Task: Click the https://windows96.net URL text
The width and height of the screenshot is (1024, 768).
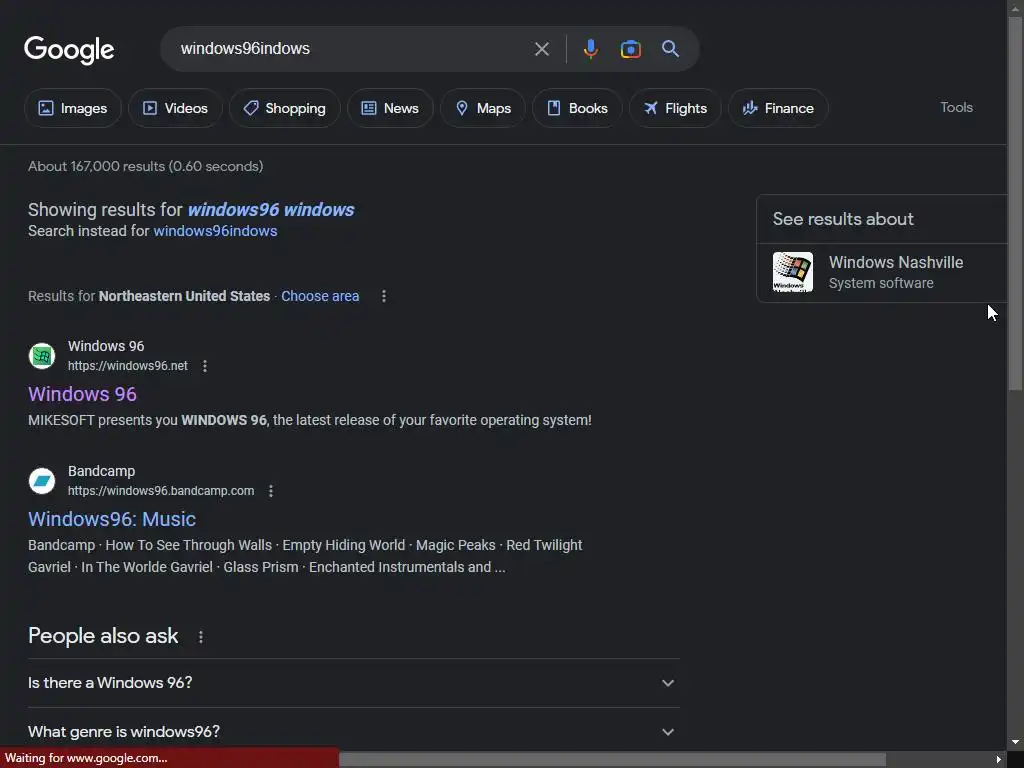Action: pyautogui.click(x=128, y=366)
